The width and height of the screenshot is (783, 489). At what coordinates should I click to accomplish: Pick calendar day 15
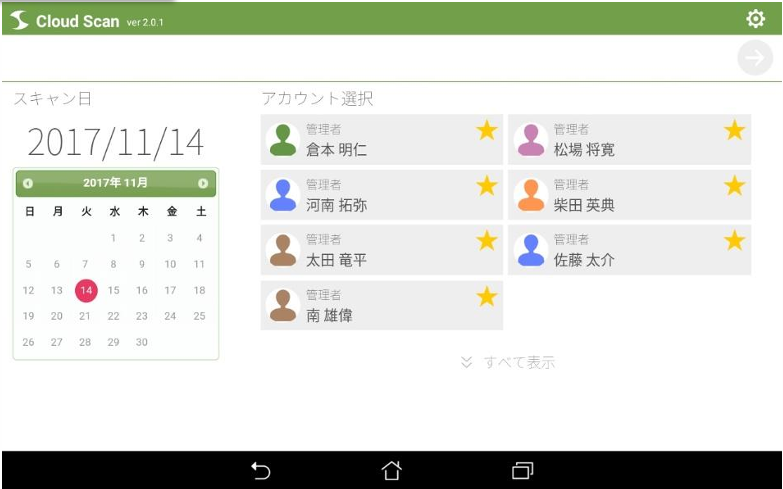pyautogui.click(x=113, y=290)
